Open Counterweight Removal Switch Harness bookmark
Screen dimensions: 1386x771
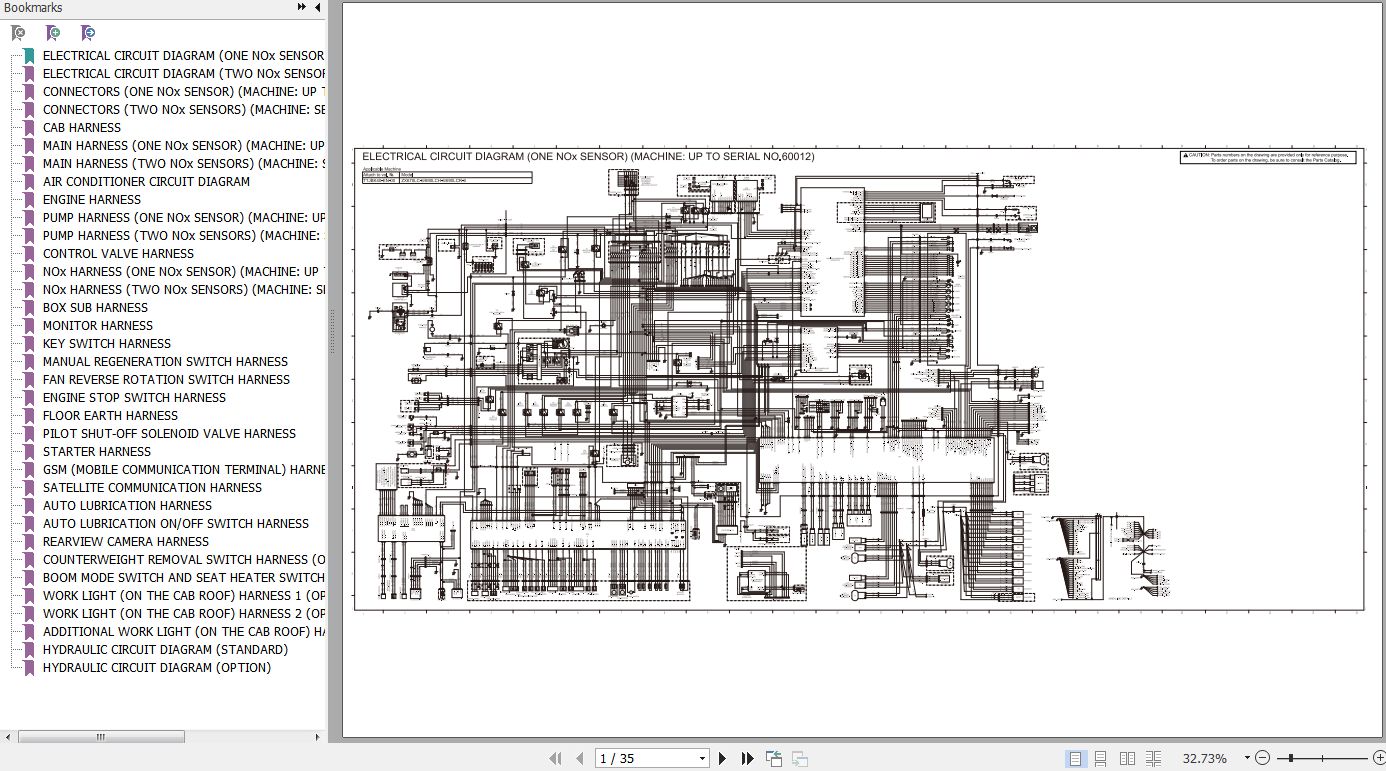pos(184,560)
